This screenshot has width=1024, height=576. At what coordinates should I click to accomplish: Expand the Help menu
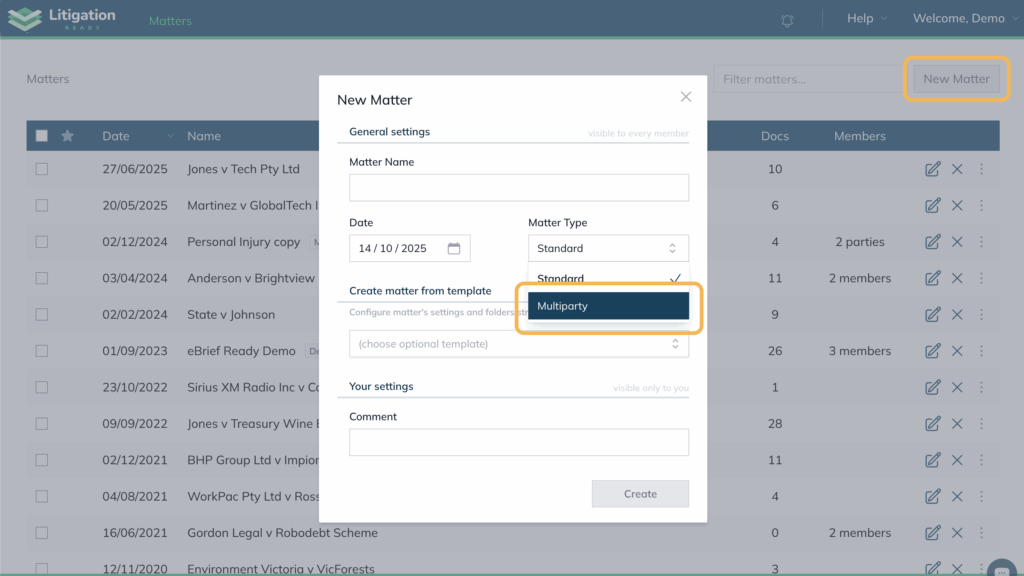pyautogui.click(x=866, y=19)
